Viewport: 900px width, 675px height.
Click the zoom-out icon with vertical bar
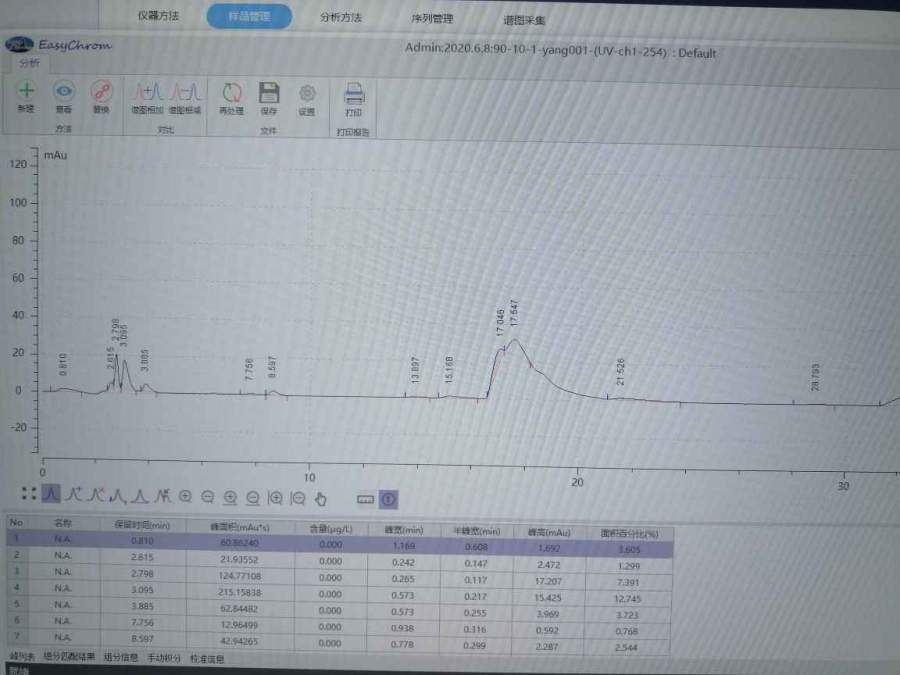click(x=298, y=499)
